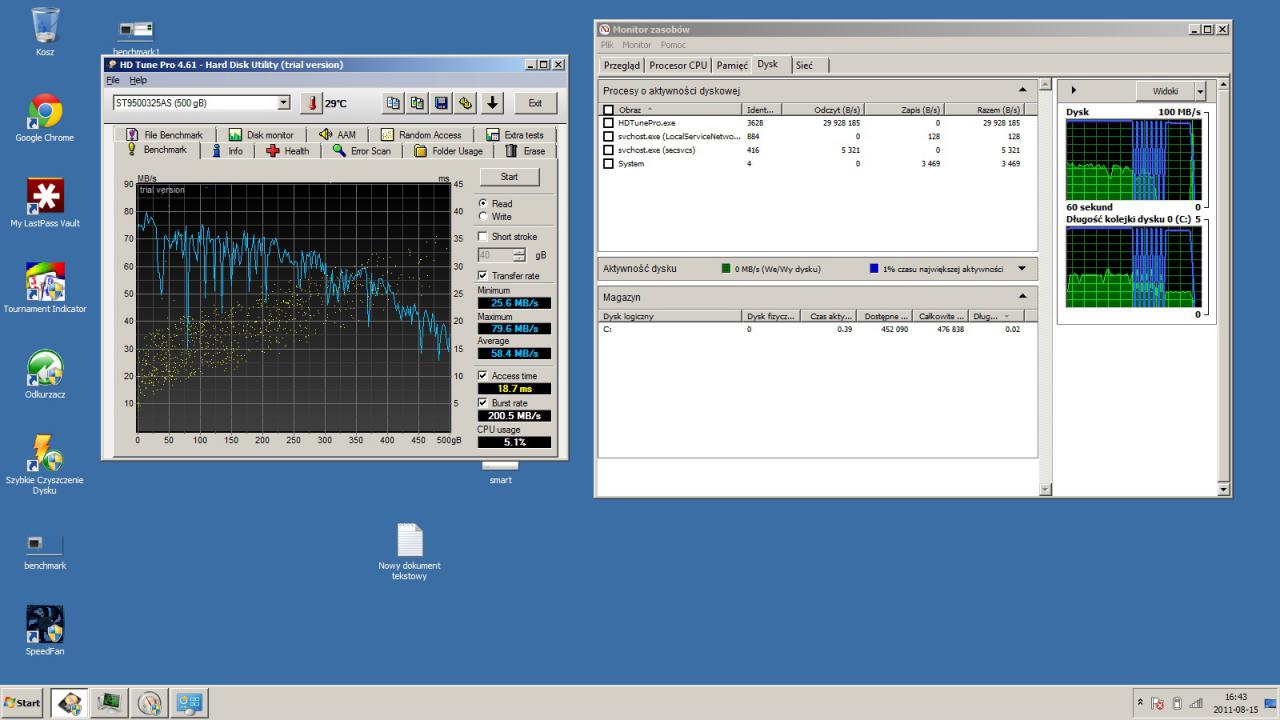This screenshot has height=720, width=1280.
Task: Click the Resource Monitor taskbar button
Action: (x=109, y=703)
